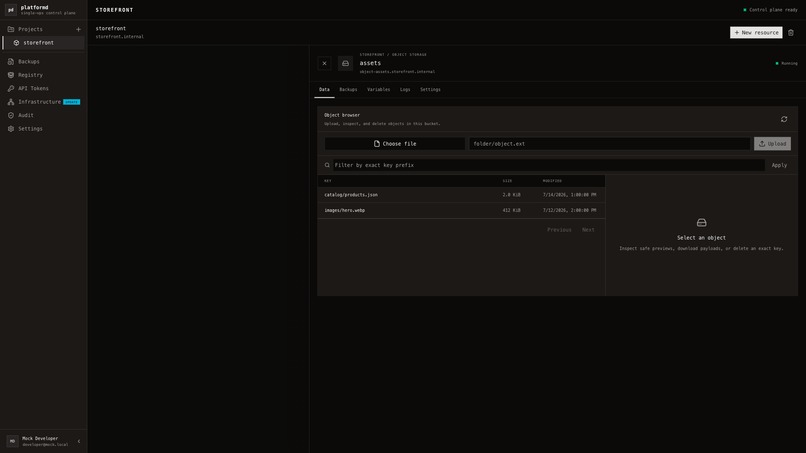Viewport: 806px width, 453px height.
Task: Apply the key prefix filter
Action: [779, 165]
